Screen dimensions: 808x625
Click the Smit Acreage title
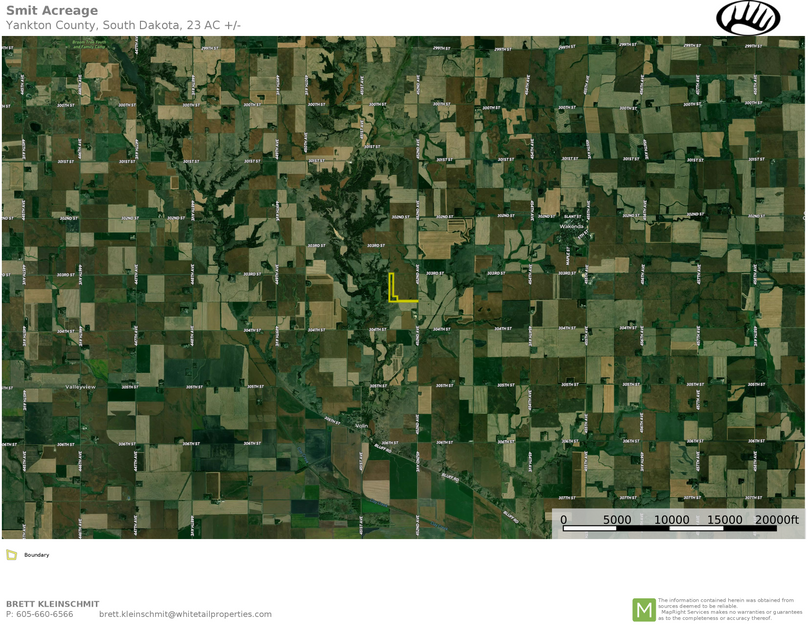[52, 11]
